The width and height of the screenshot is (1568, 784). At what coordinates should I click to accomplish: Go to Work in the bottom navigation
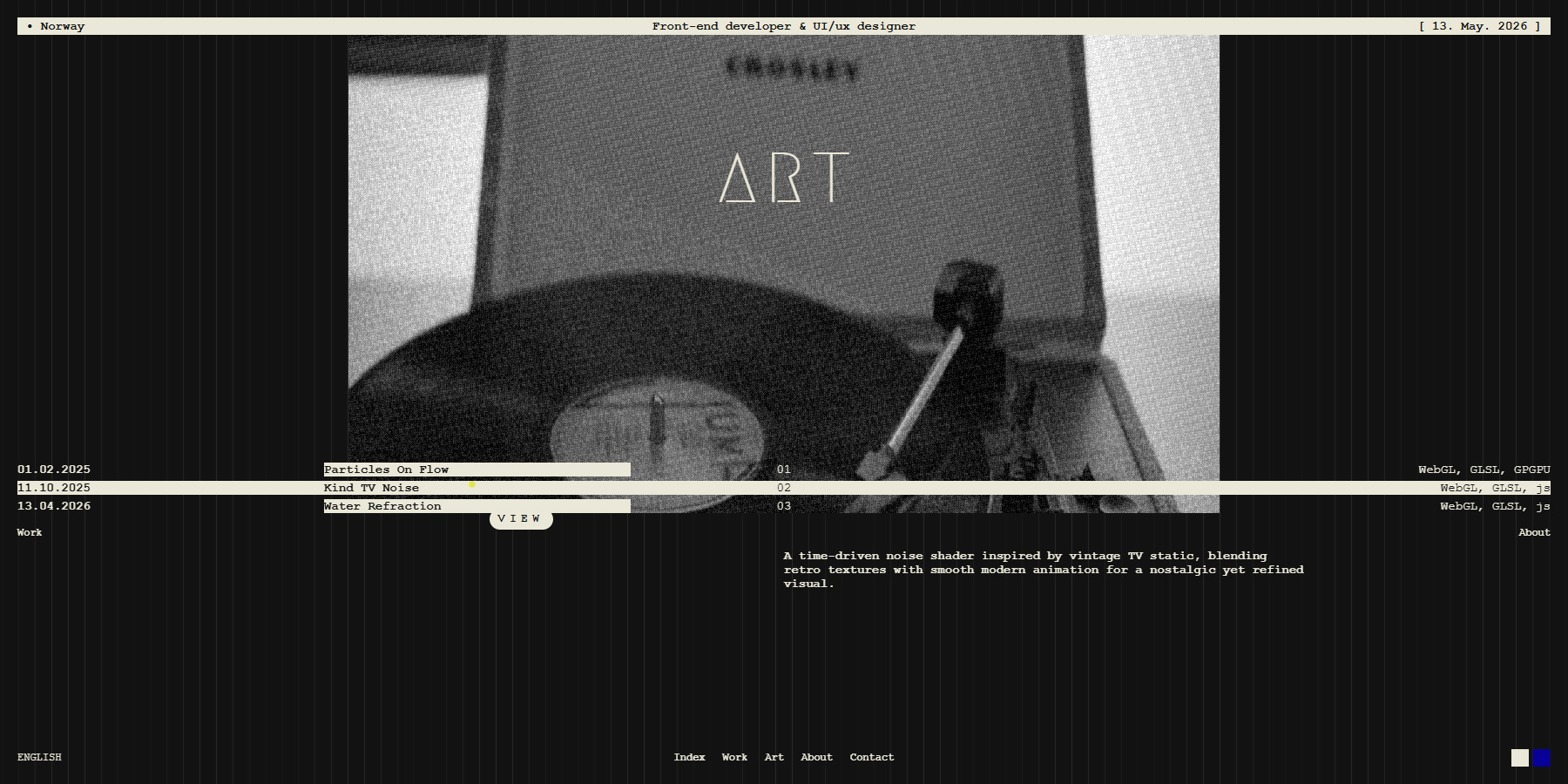click(x=734, y=757)
